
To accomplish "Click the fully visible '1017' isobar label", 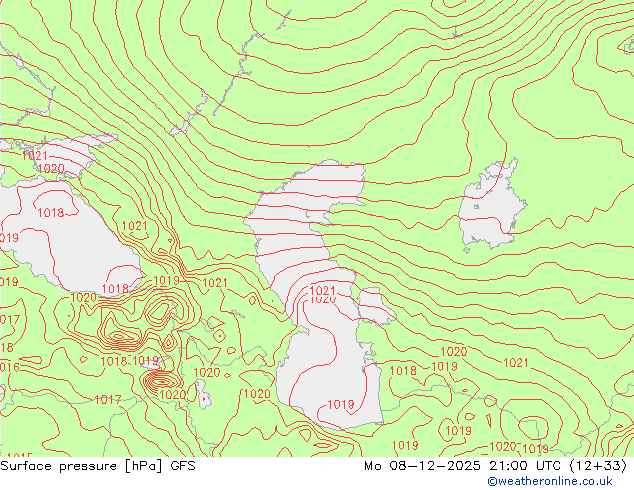I will coord(108,400).
